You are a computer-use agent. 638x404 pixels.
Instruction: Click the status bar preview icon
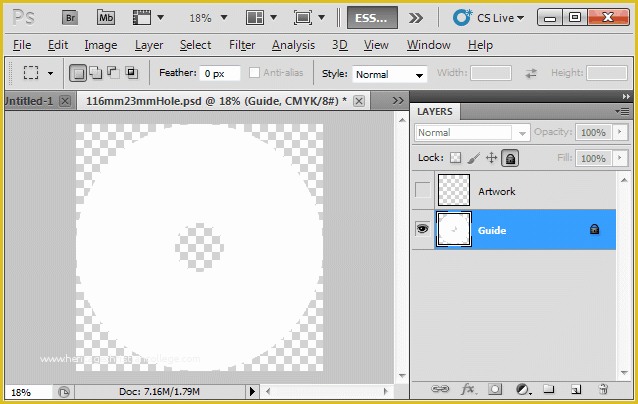coord(63,392)
